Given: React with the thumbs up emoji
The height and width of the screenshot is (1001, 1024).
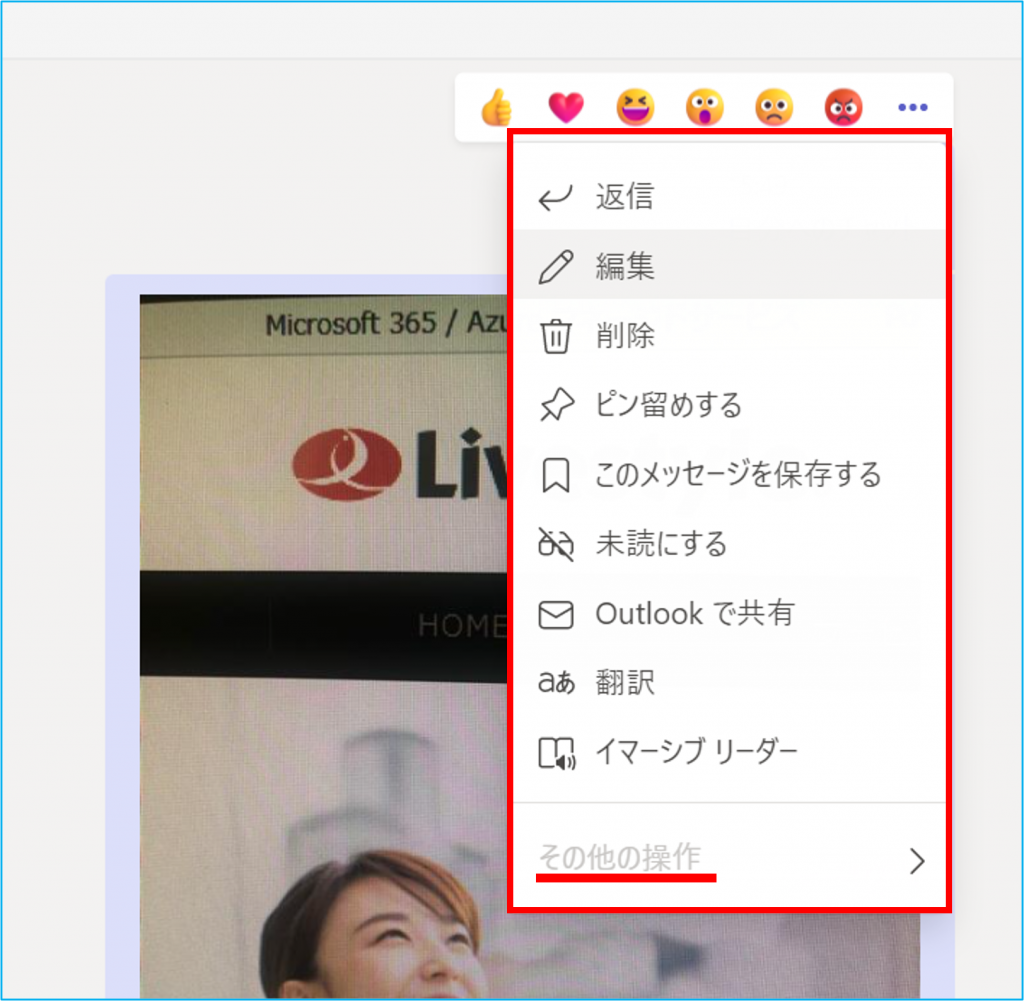Looking at the screenshot, I should tap(497, 107).
